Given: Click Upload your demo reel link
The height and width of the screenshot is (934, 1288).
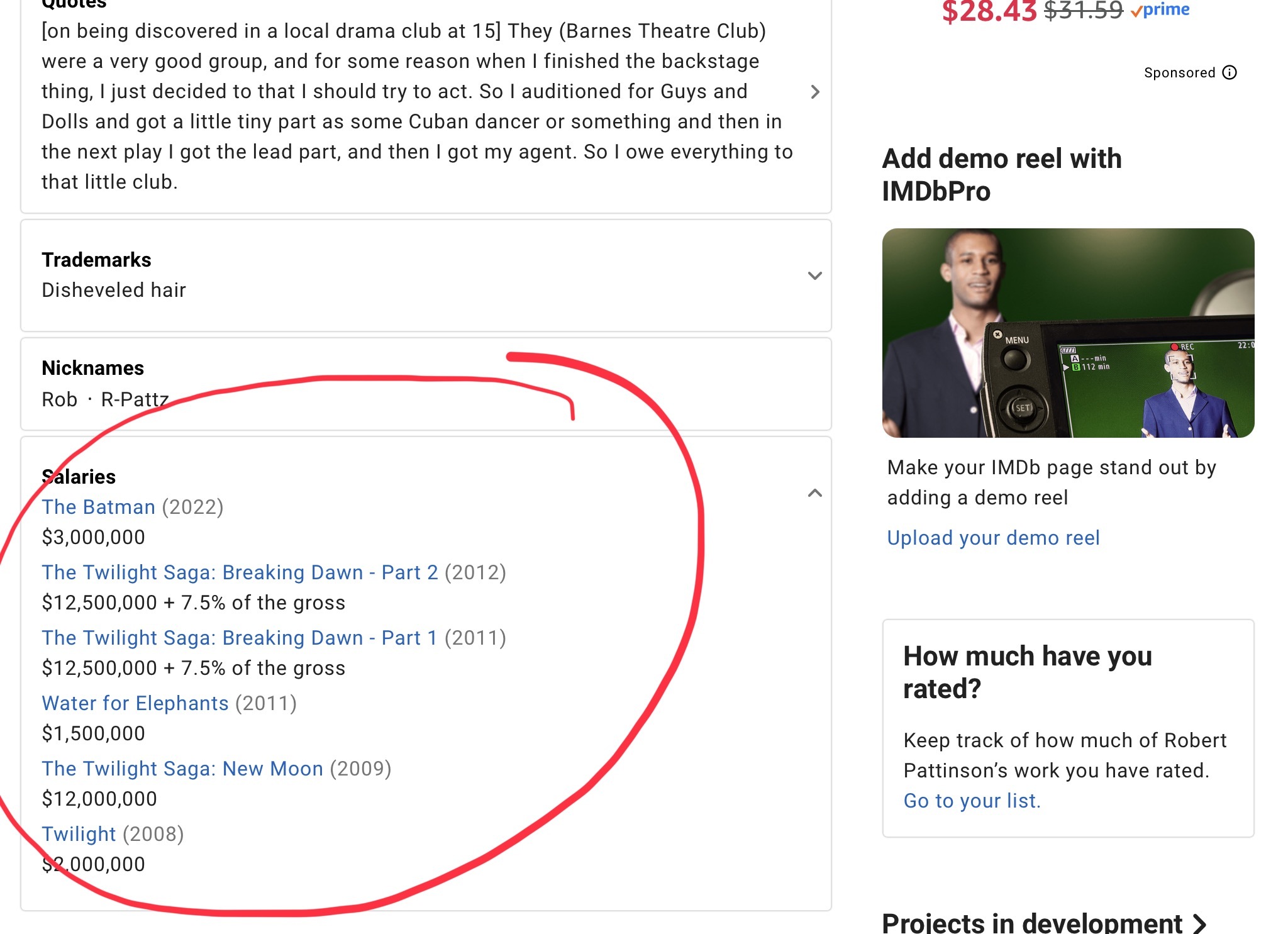Looking at the screenshot, I should pos(993,538).
